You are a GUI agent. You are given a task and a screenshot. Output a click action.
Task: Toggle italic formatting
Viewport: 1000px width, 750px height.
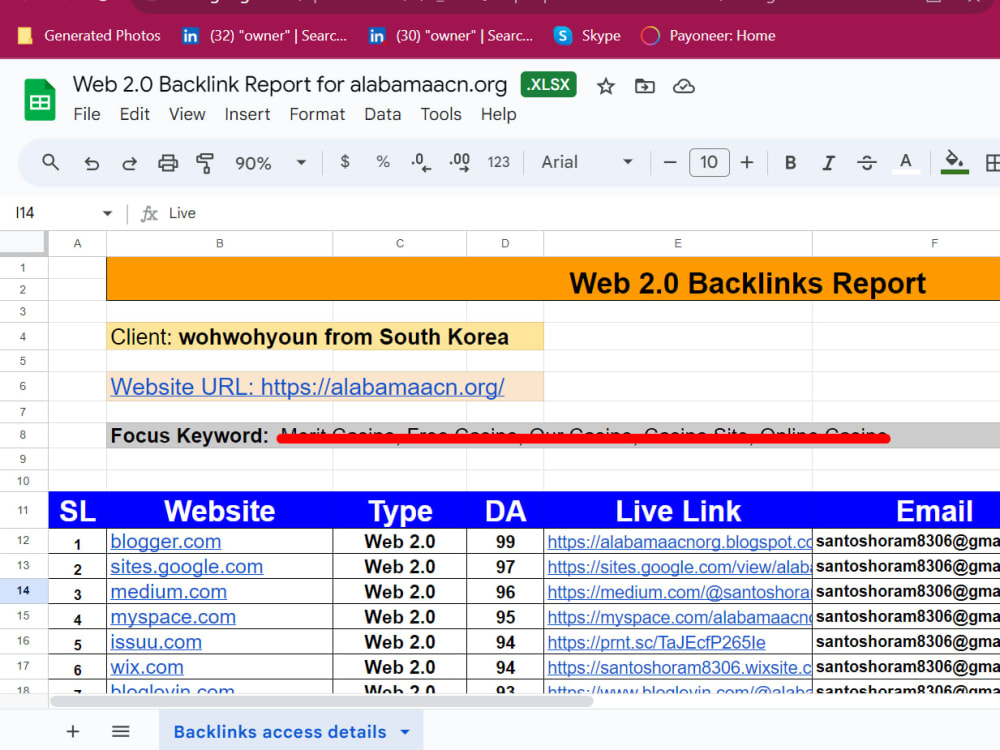tap(828, 163)
